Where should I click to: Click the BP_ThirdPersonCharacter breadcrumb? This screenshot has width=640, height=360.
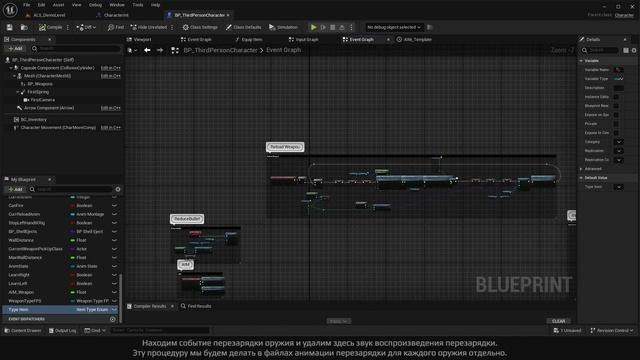point(220,50)
